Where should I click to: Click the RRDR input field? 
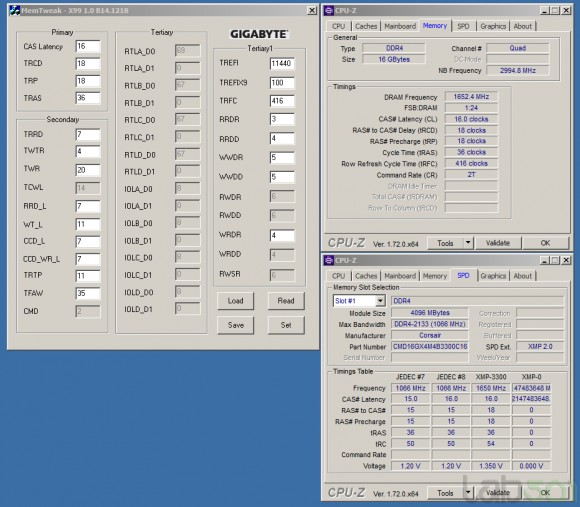pyautogui.click(x=282, y=119)
